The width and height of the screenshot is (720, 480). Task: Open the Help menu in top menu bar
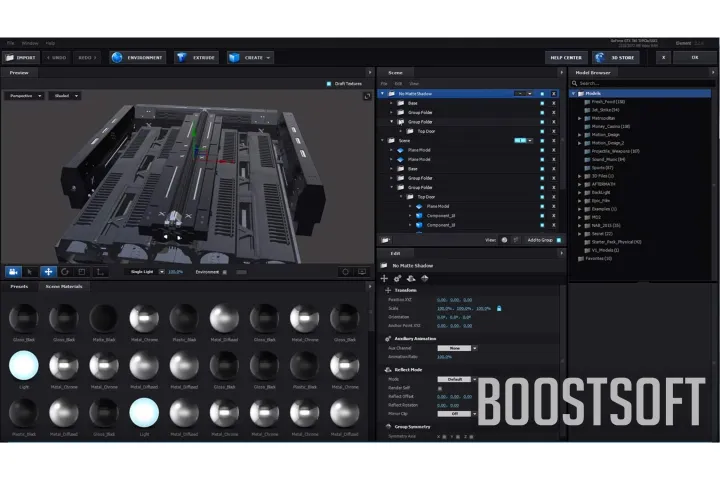pos(50,43)
